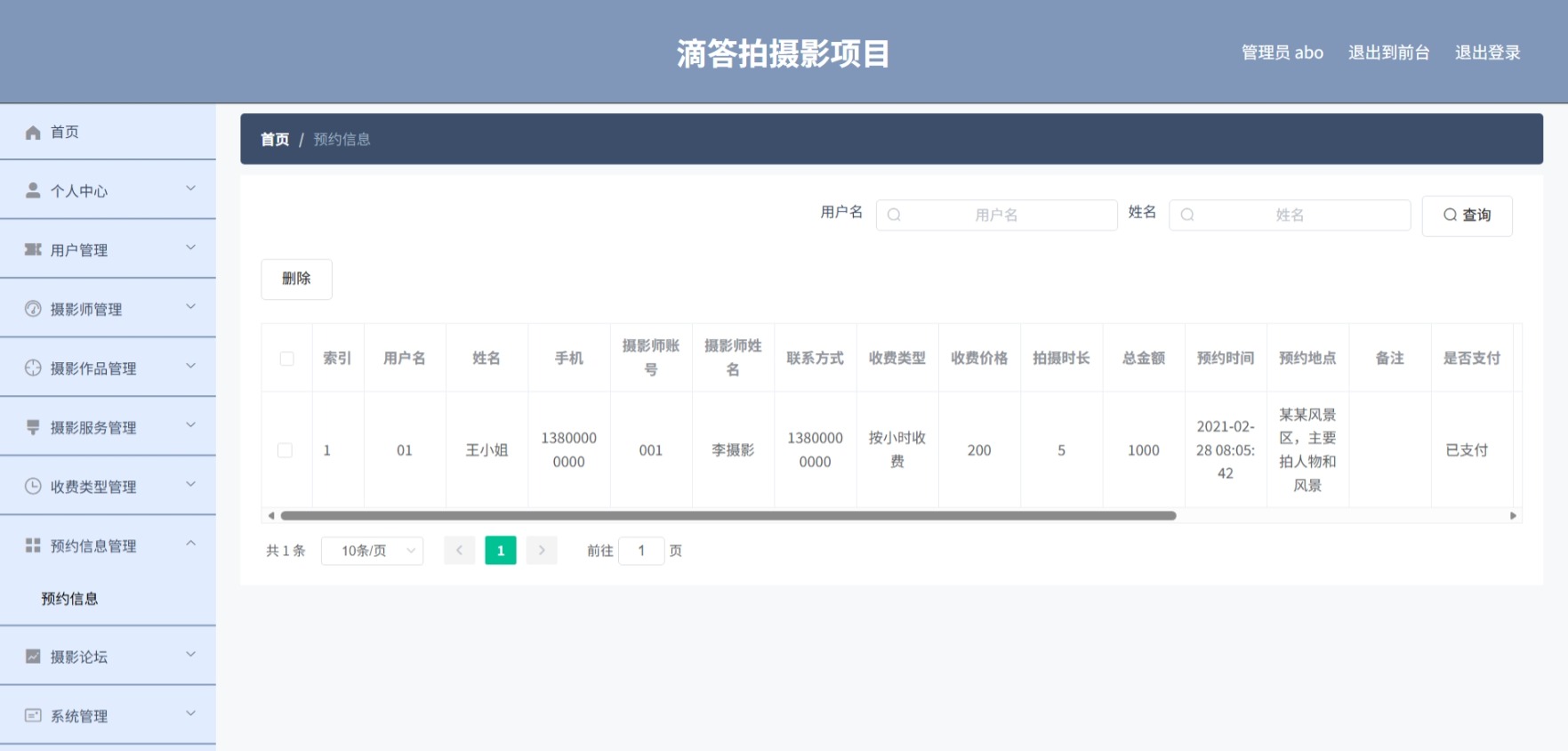
Task: Click the scroll-left arrow of the table
Action: 270,515
